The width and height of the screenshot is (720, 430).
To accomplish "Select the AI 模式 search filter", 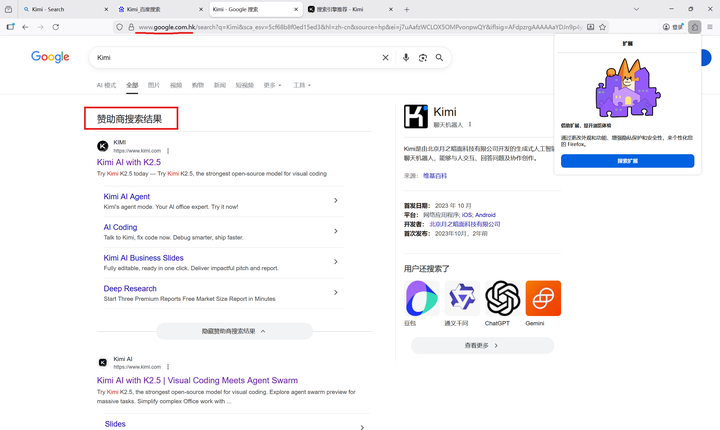I will coord(107,85).
